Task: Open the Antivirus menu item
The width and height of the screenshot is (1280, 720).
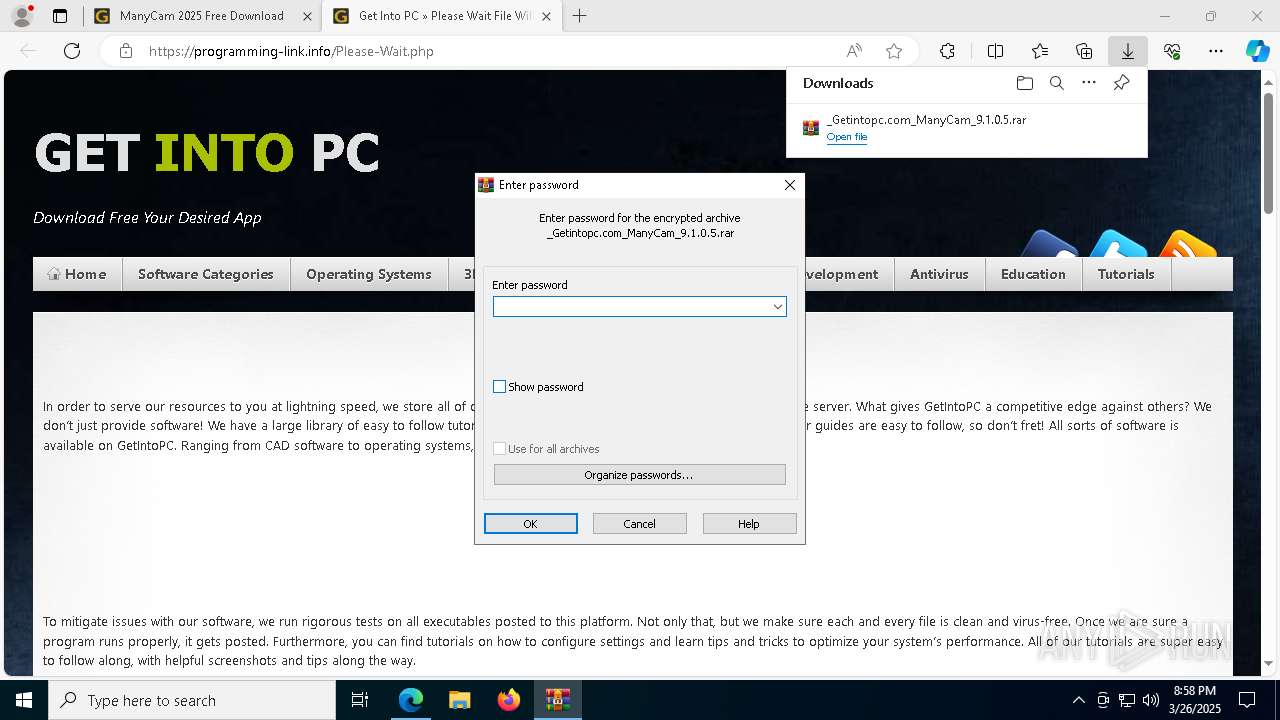Action: click(x=939, y=274)
